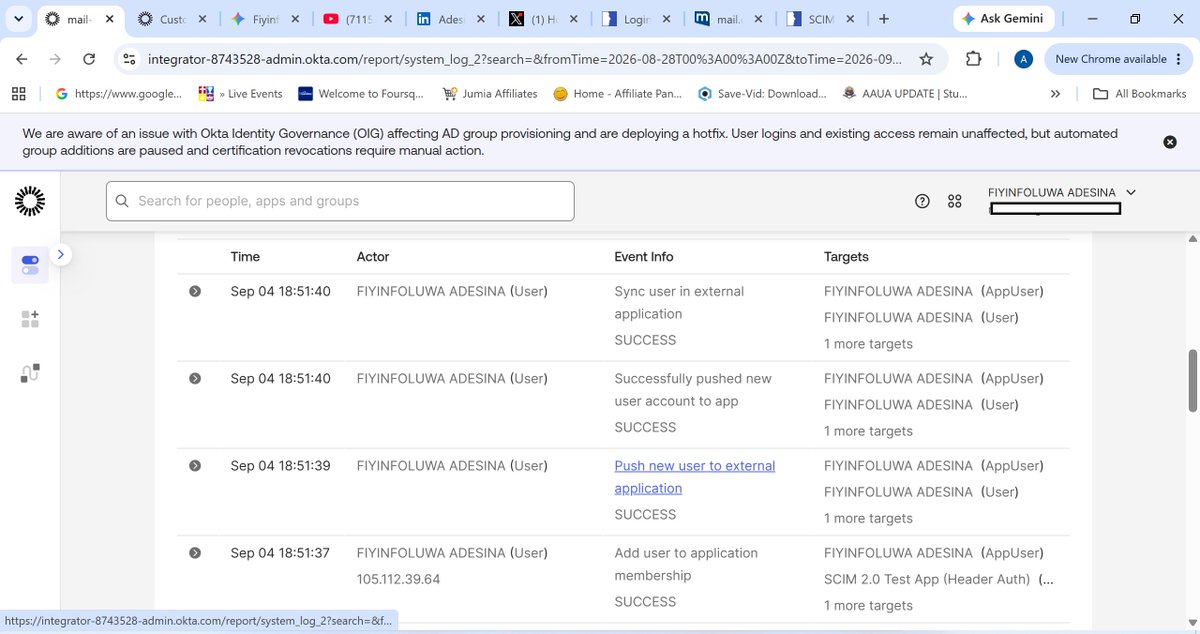Image resolution: width=1200 pixels, height=634 pixels.
Task: Open the Home - Affiliate Pan... bookmark
Action: (617, 93)
